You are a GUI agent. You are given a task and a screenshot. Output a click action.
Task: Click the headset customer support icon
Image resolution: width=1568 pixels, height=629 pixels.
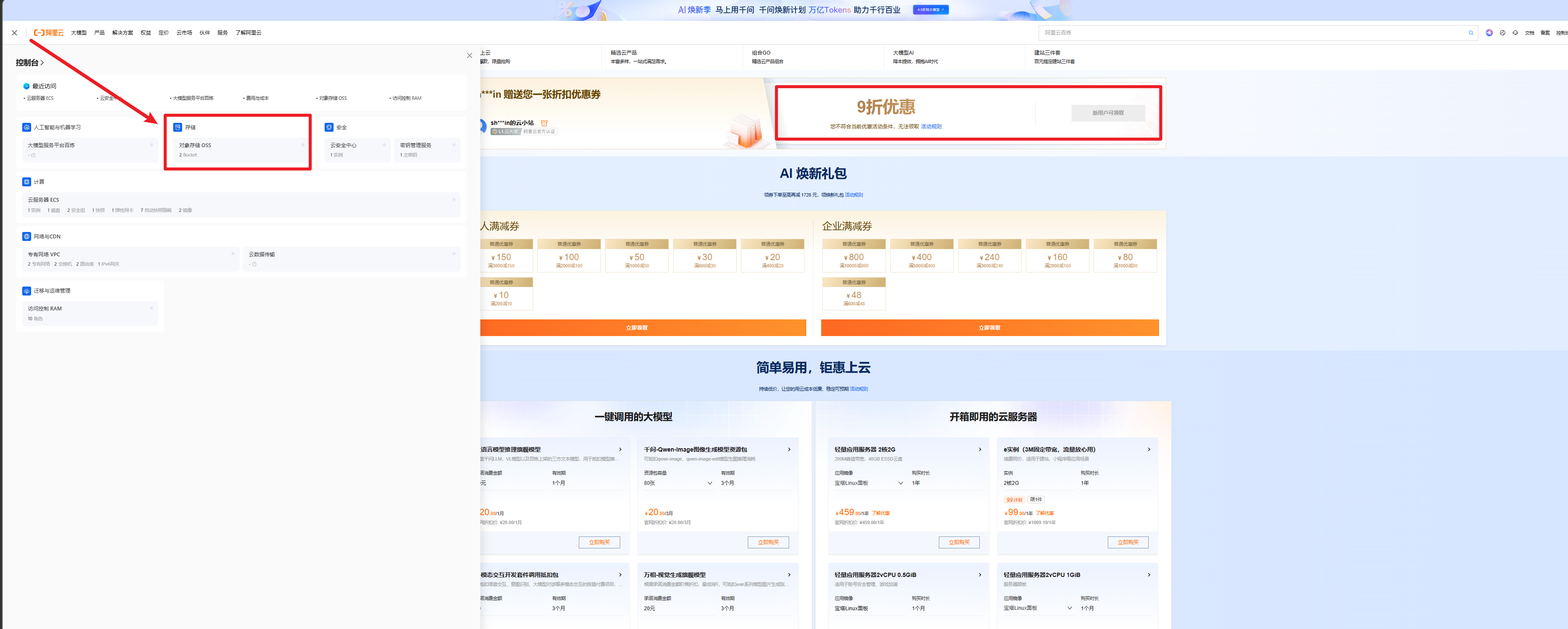[x=1515, y=33]
